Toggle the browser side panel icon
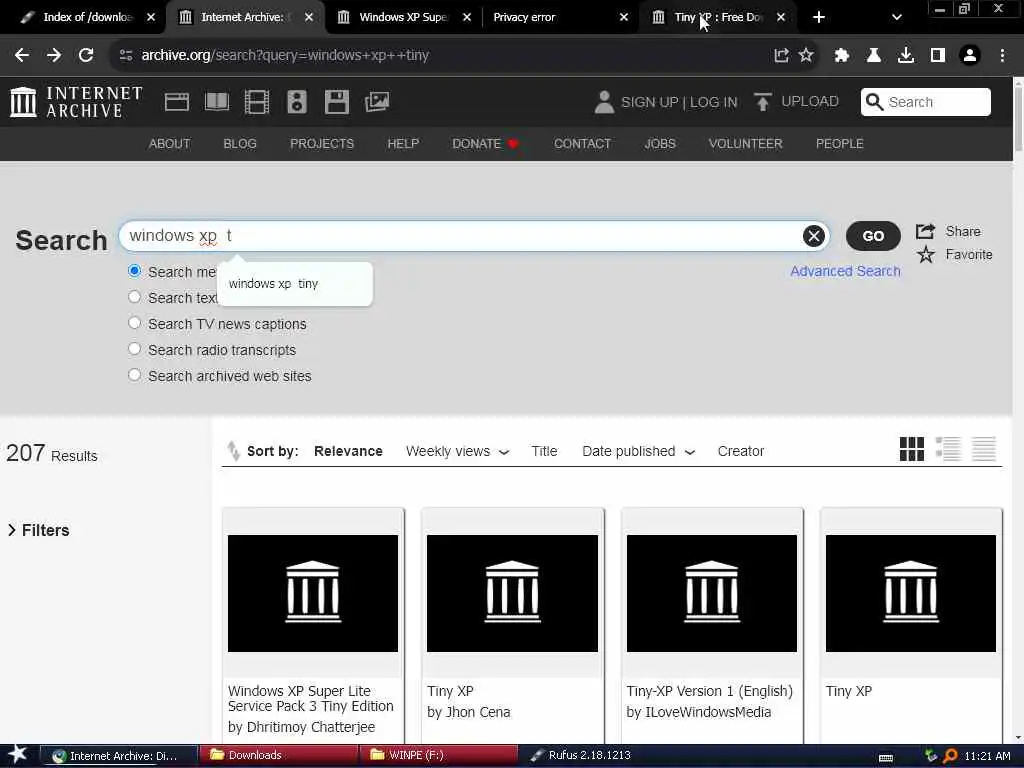The width and height of the screenshot is (1024, 768). (x=938, y=56)
